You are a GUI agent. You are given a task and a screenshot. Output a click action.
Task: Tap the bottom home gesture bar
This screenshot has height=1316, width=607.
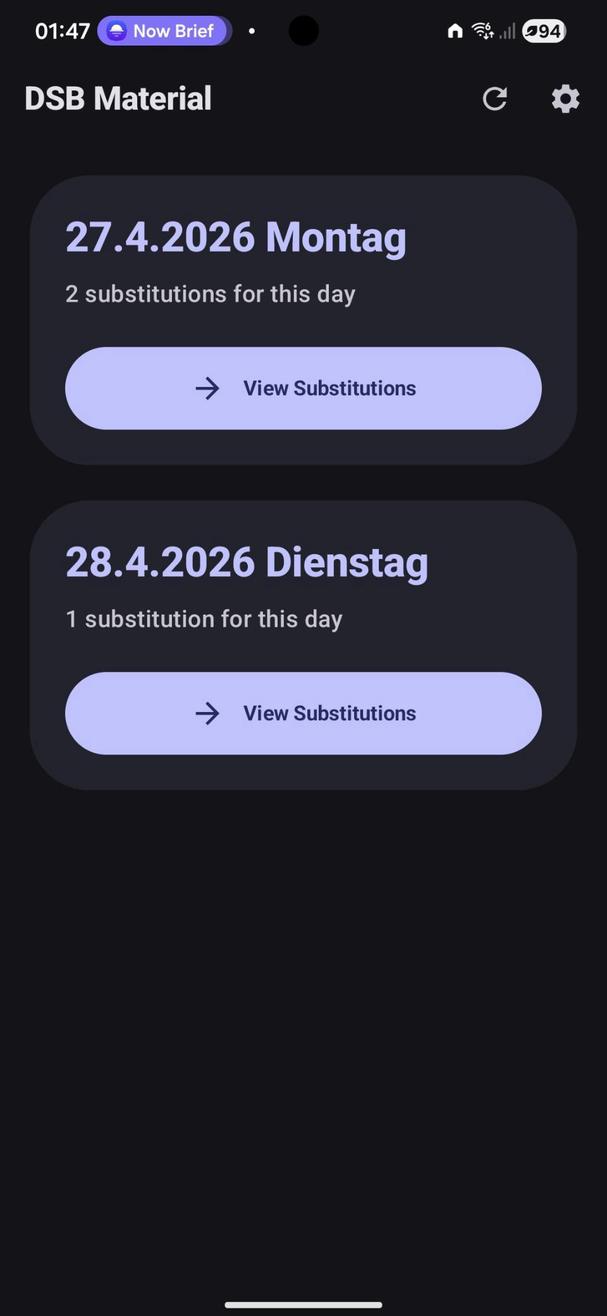point(303,1304)
